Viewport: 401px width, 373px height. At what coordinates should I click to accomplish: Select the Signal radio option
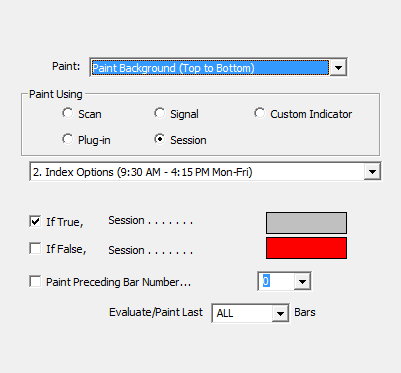click(160, 113)
